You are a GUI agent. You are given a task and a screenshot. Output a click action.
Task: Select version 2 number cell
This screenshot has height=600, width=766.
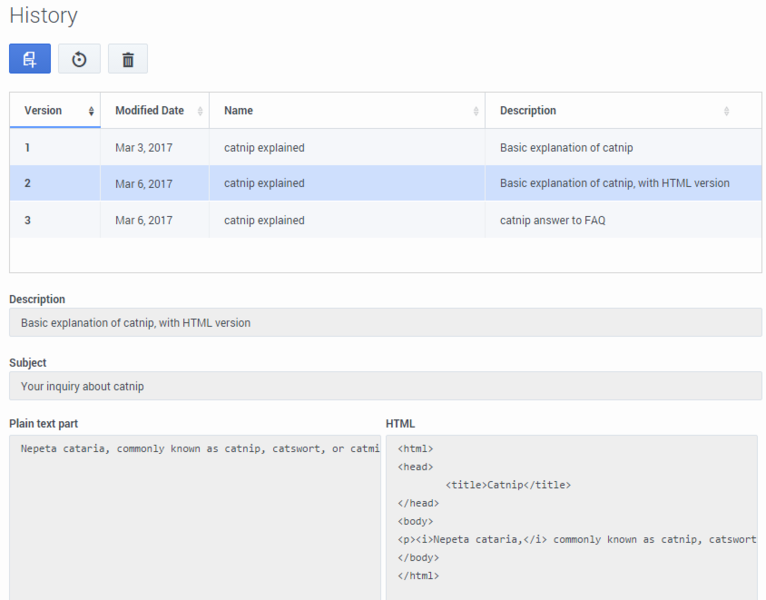[55, 183]
